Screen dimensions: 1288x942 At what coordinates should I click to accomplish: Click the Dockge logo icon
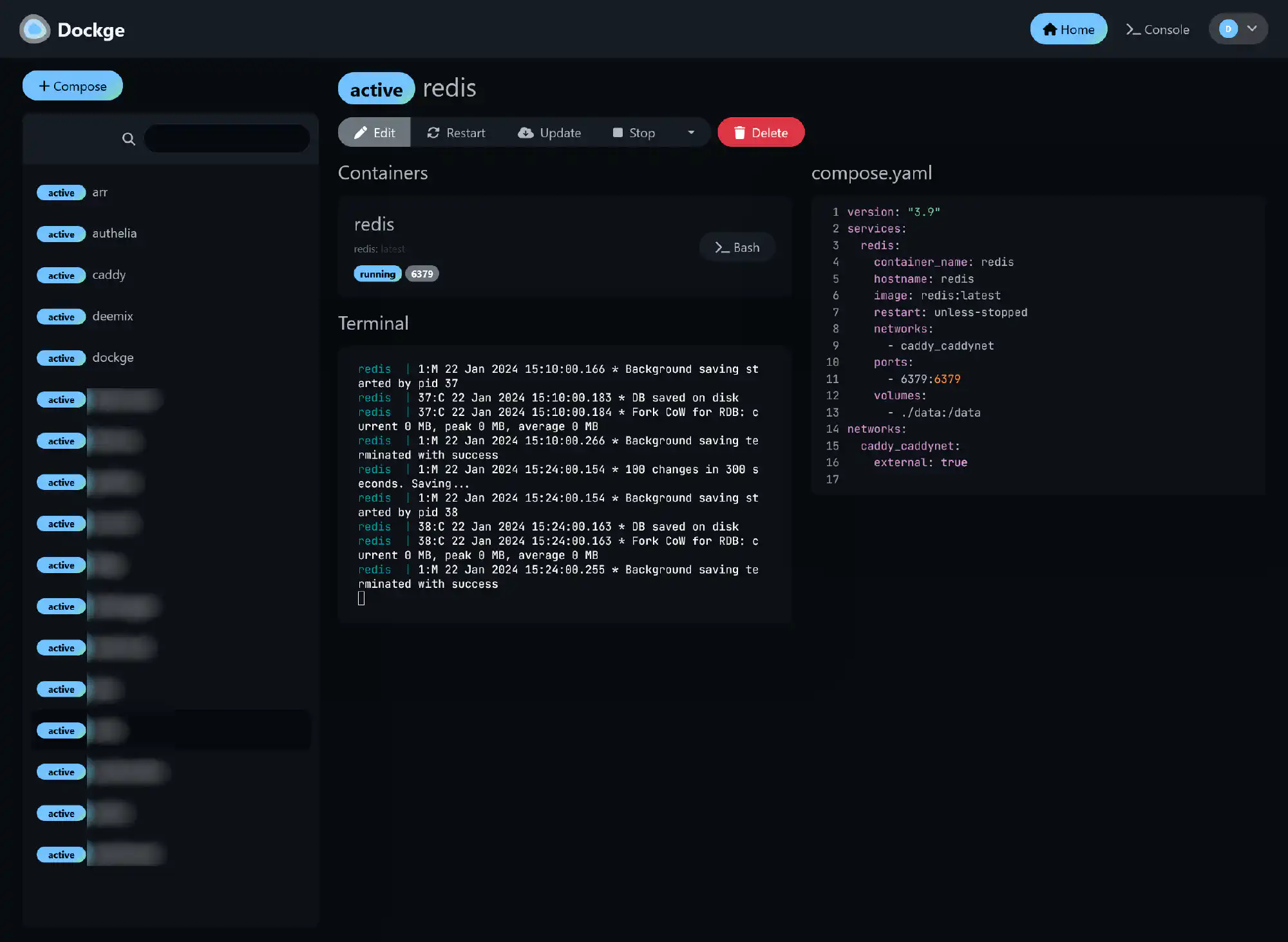(x=35, y=29)
